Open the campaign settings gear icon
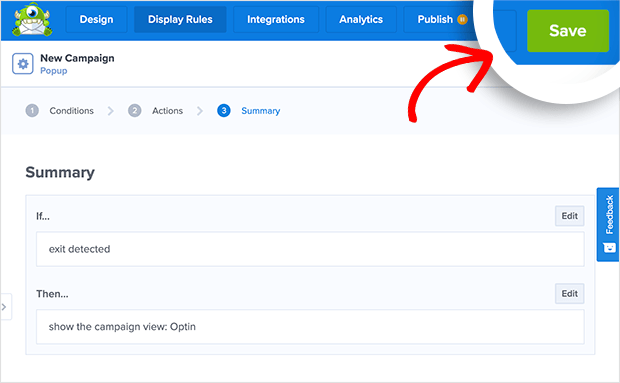 (x=23, y=64)
